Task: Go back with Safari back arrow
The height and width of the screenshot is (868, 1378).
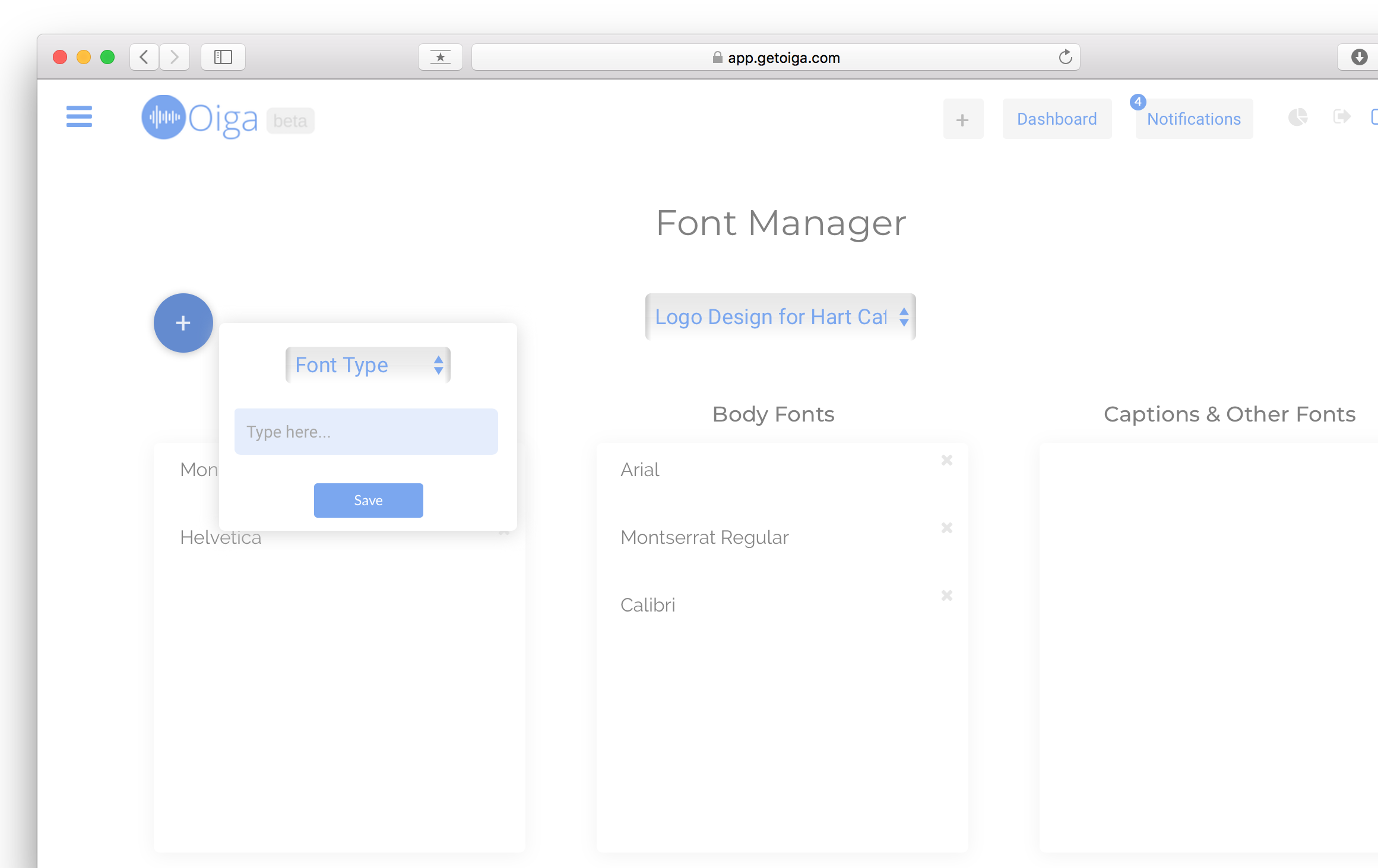Action: click(144, 57)
